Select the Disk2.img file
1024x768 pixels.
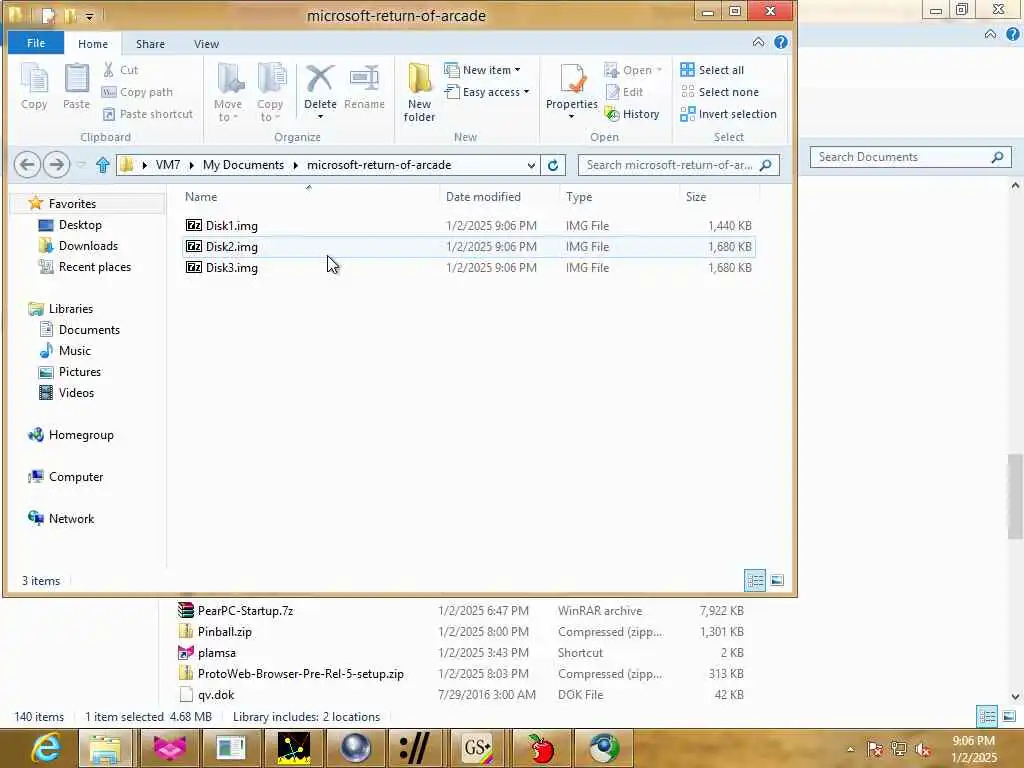point(469,247)
